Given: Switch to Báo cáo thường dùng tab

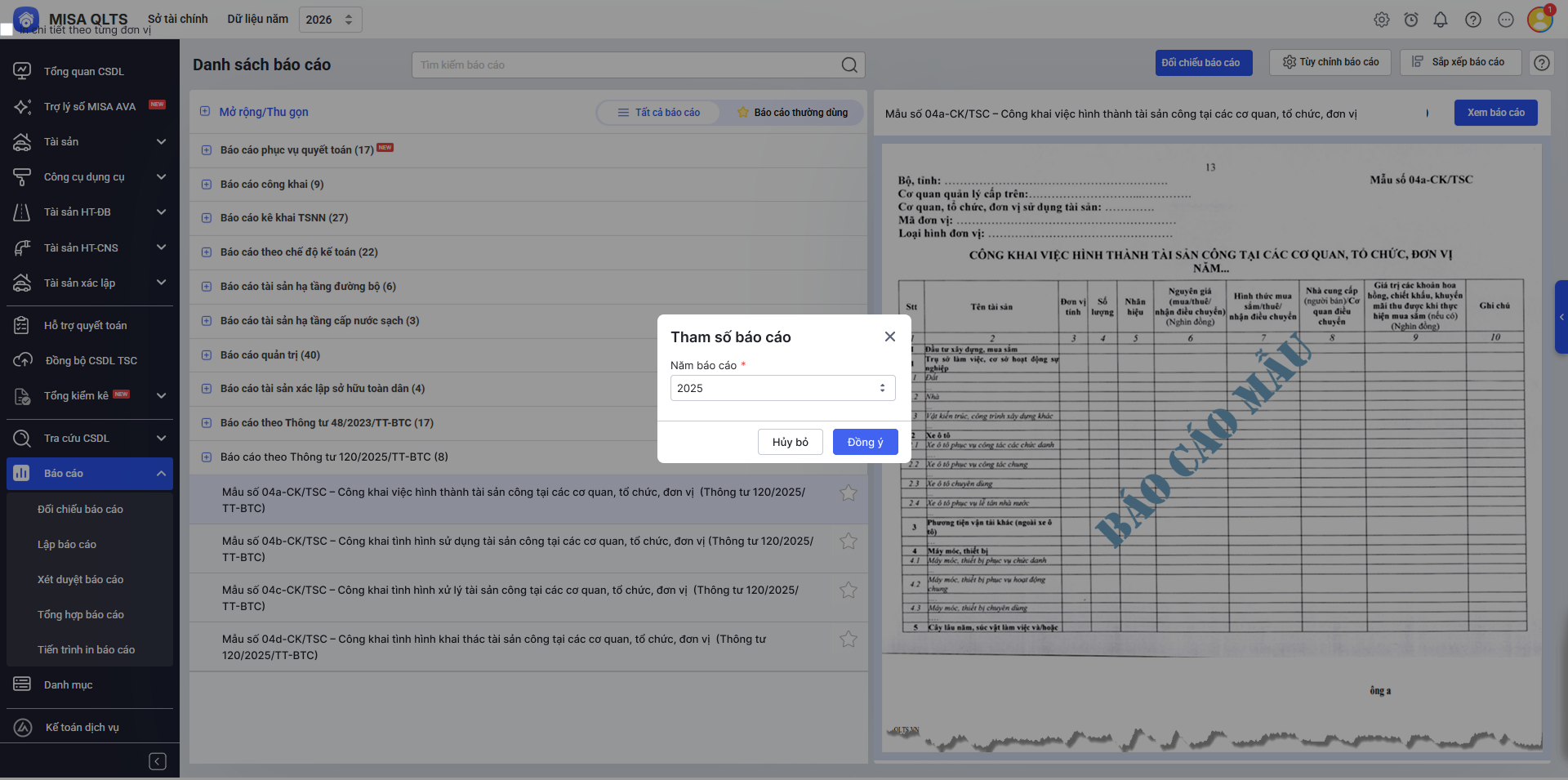Looking at the screenshot, I should coord(791,113).
